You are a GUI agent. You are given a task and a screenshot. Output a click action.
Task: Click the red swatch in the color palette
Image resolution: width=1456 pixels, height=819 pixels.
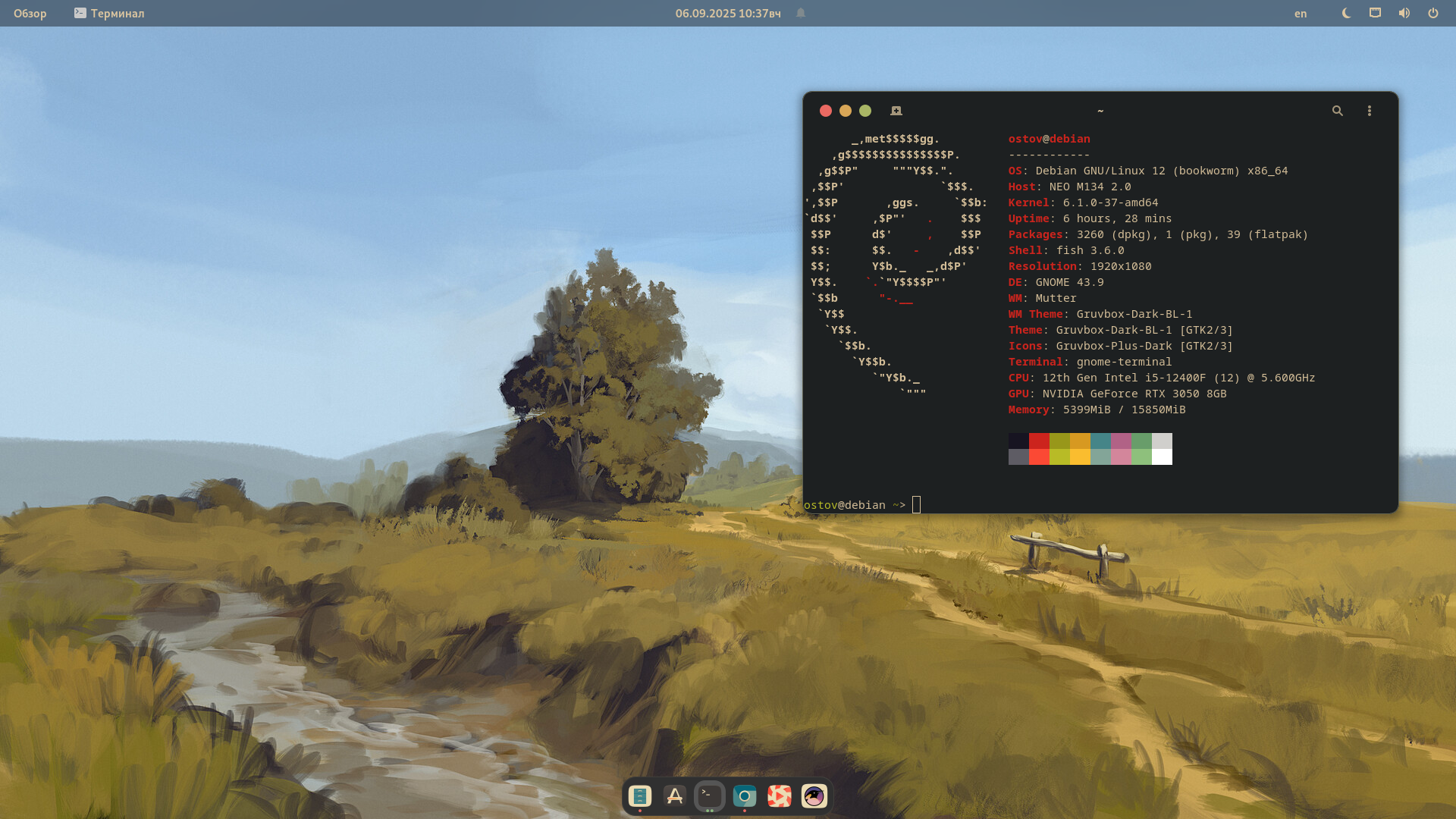coord(1038,441)
